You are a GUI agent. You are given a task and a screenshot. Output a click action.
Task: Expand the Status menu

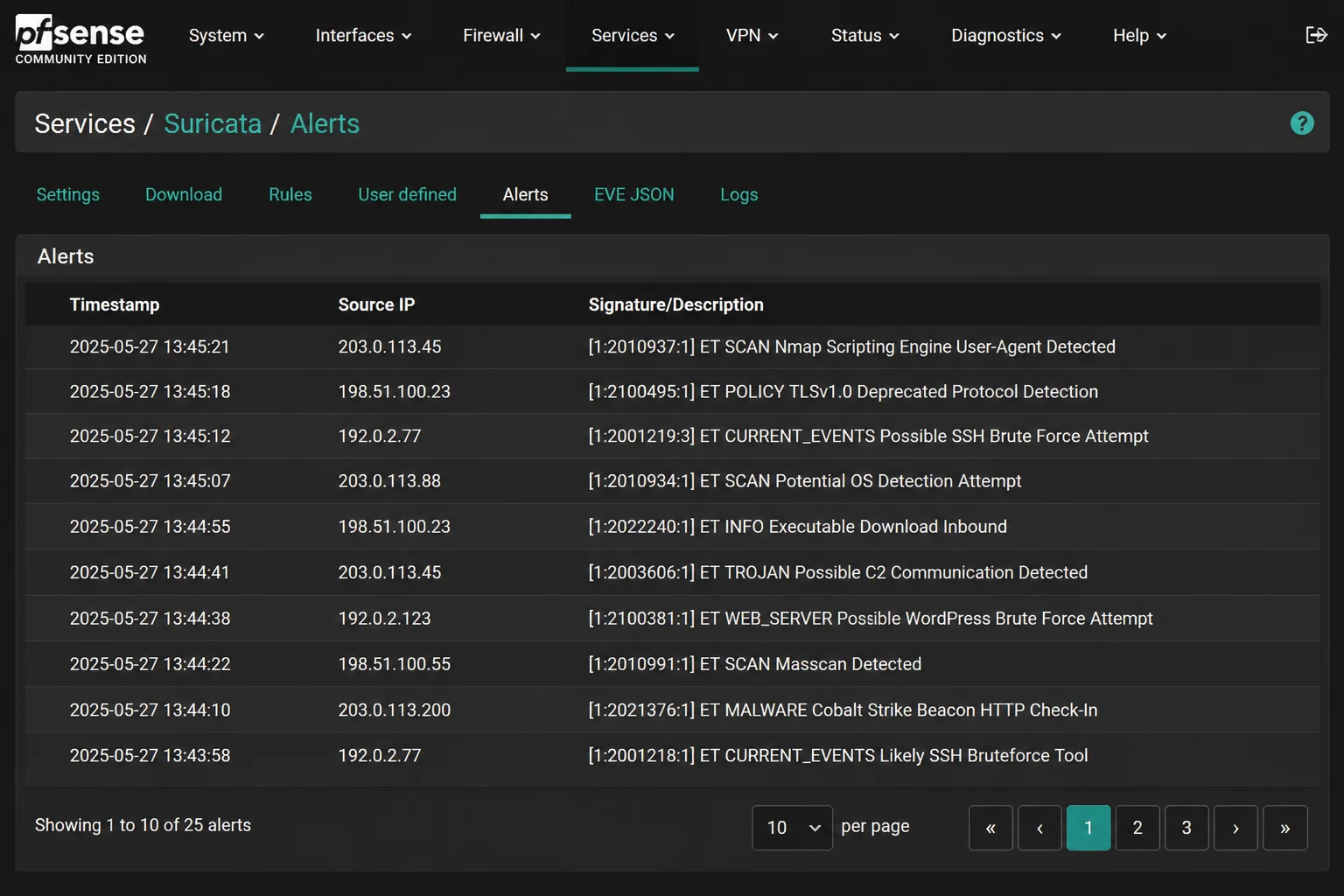point(864,36)
